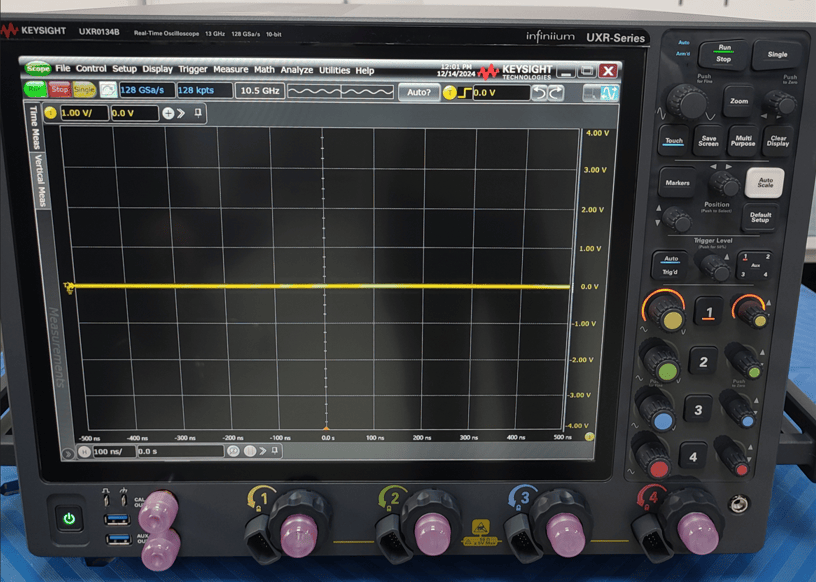This screenshot has width=816, height=582.
Task: Open the Display menu
Action: pyautogui.click(x=158, y=69)
